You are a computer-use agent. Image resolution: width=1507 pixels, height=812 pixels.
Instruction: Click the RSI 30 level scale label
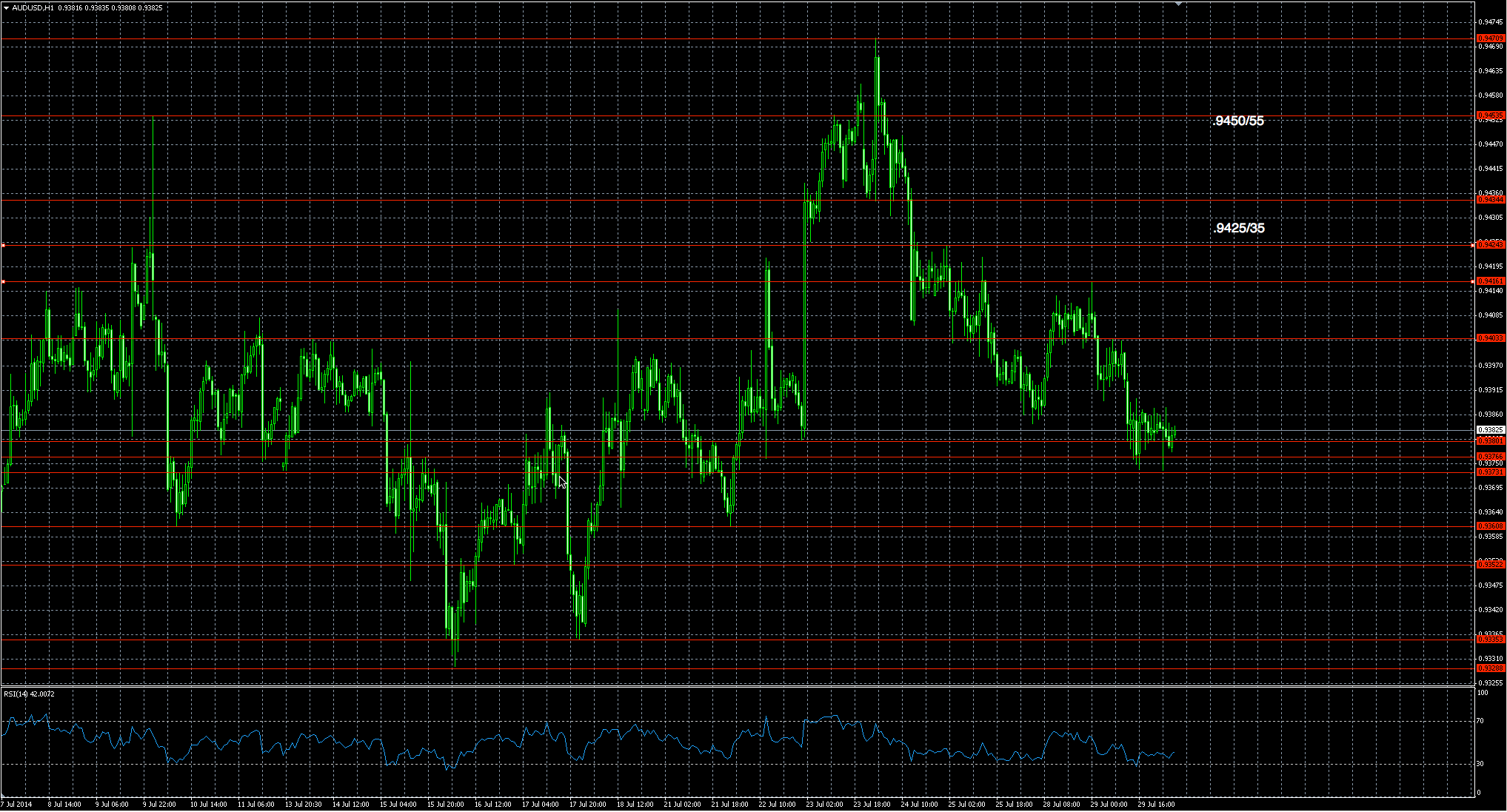(x=1480, y=764)
